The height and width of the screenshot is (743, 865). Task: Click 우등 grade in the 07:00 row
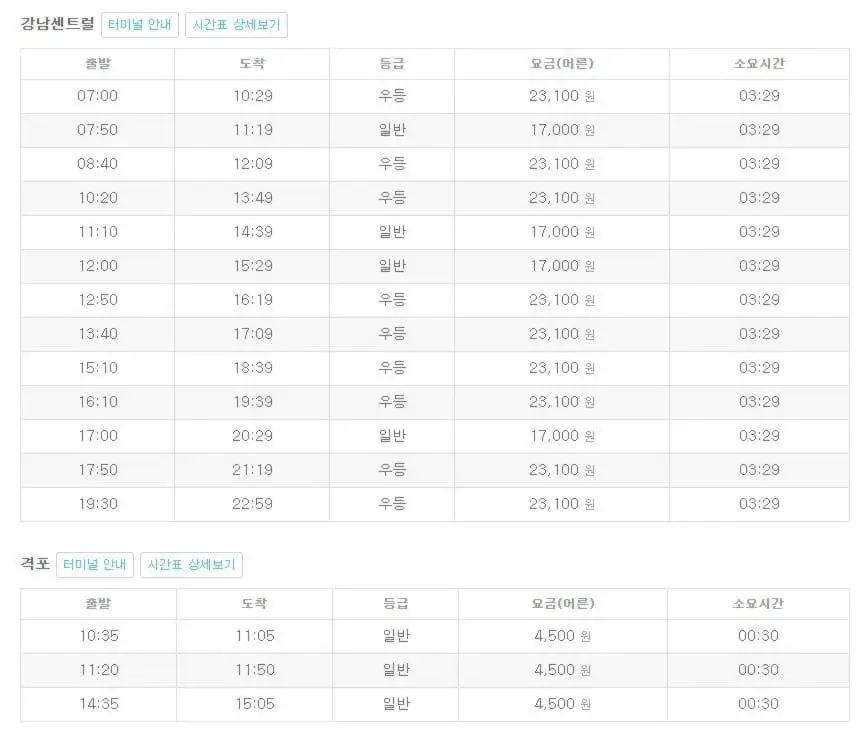pos(392,96)
